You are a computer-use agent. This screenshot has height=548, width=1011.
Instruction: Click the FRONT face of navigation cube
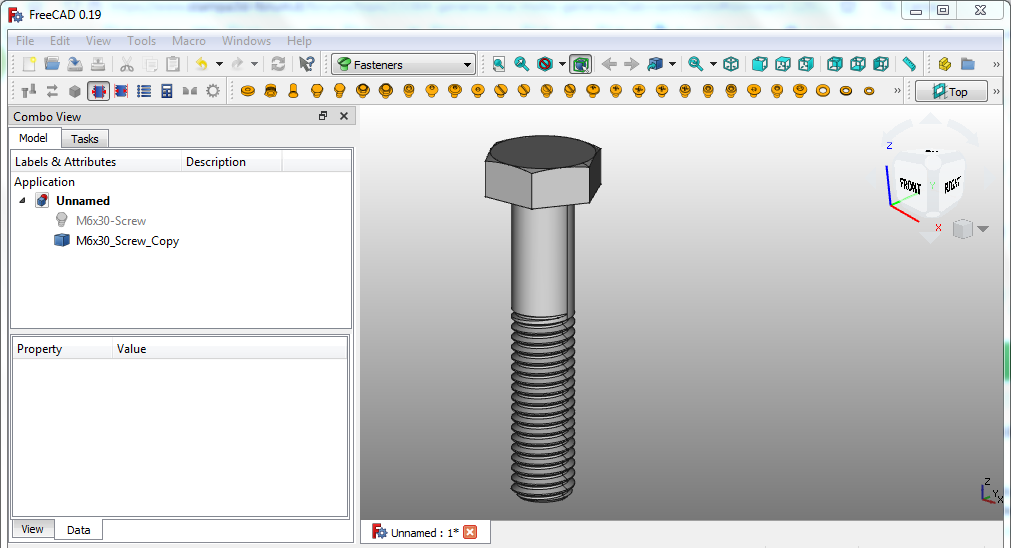point(909,186)
